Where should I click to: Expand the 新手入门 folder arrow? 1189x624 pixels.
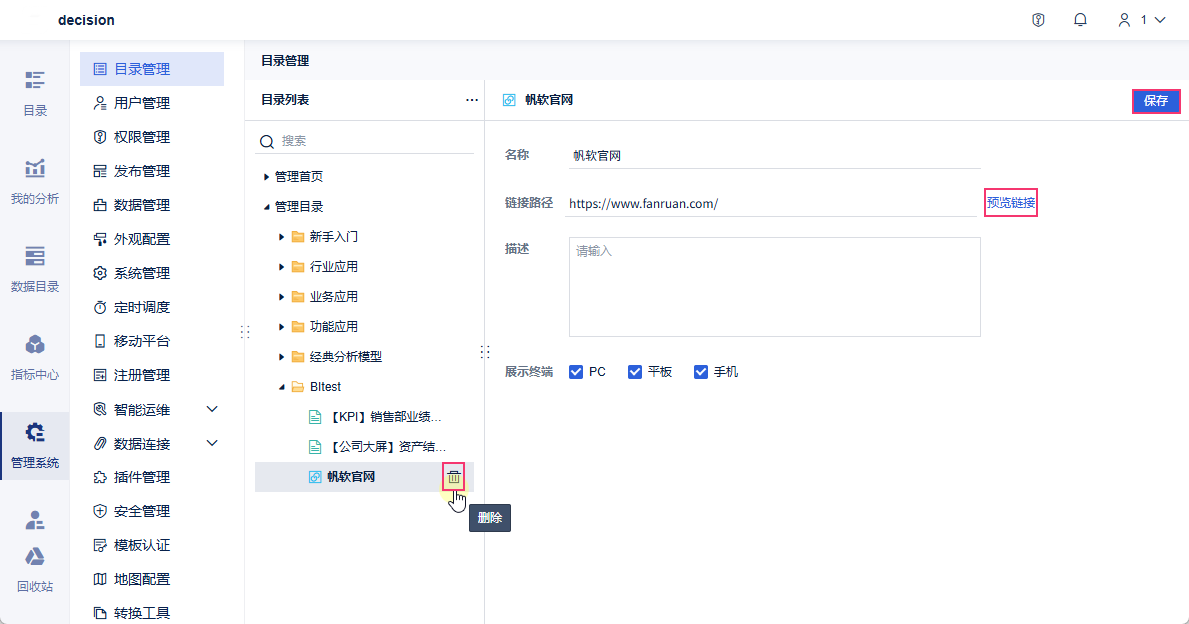[x=281, y=237]
